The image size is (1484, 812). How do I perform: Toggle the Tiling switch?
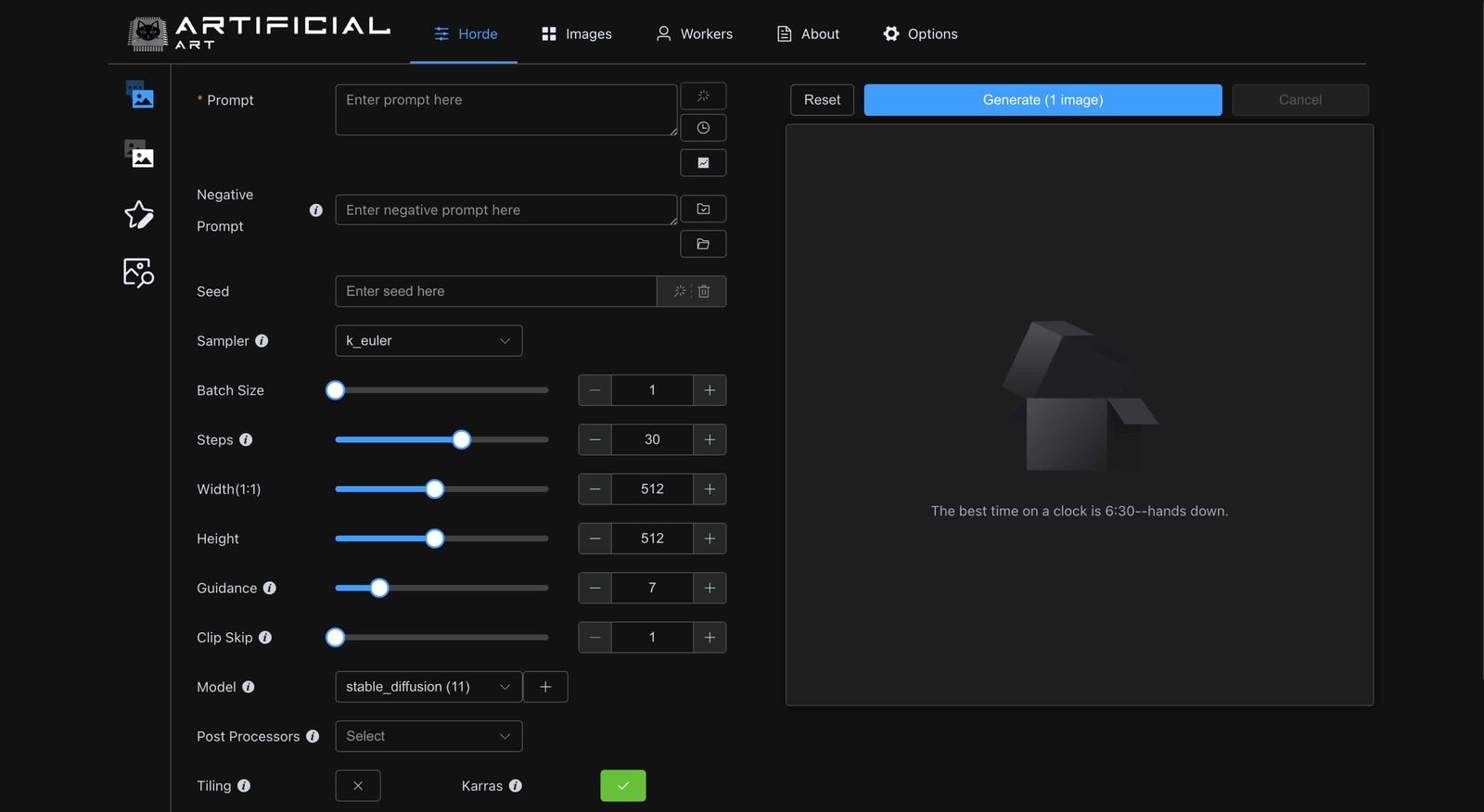[358, 786]
